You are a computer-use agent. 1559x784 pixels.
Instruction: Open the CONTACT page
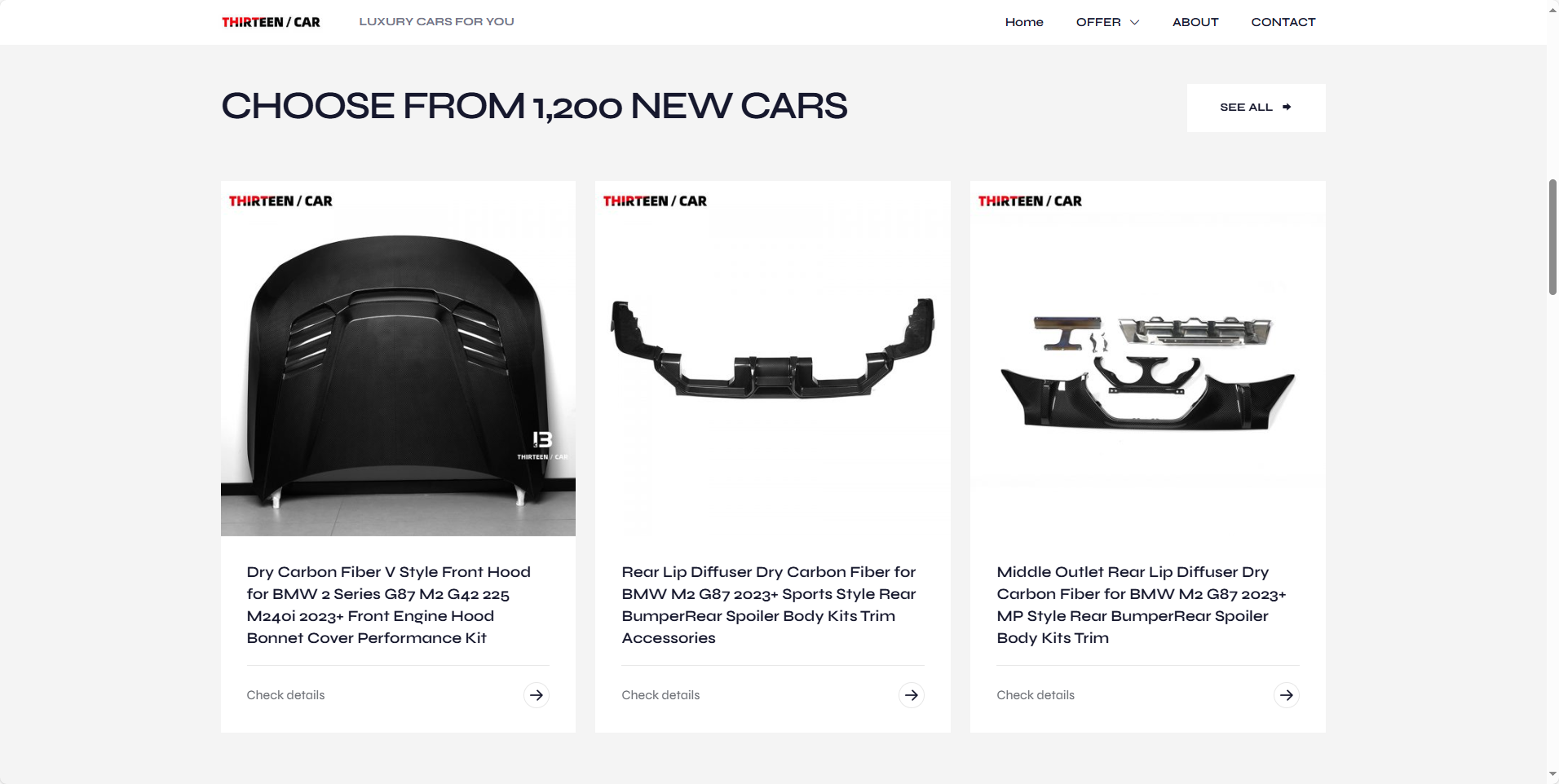click(x=1283, y=22)
